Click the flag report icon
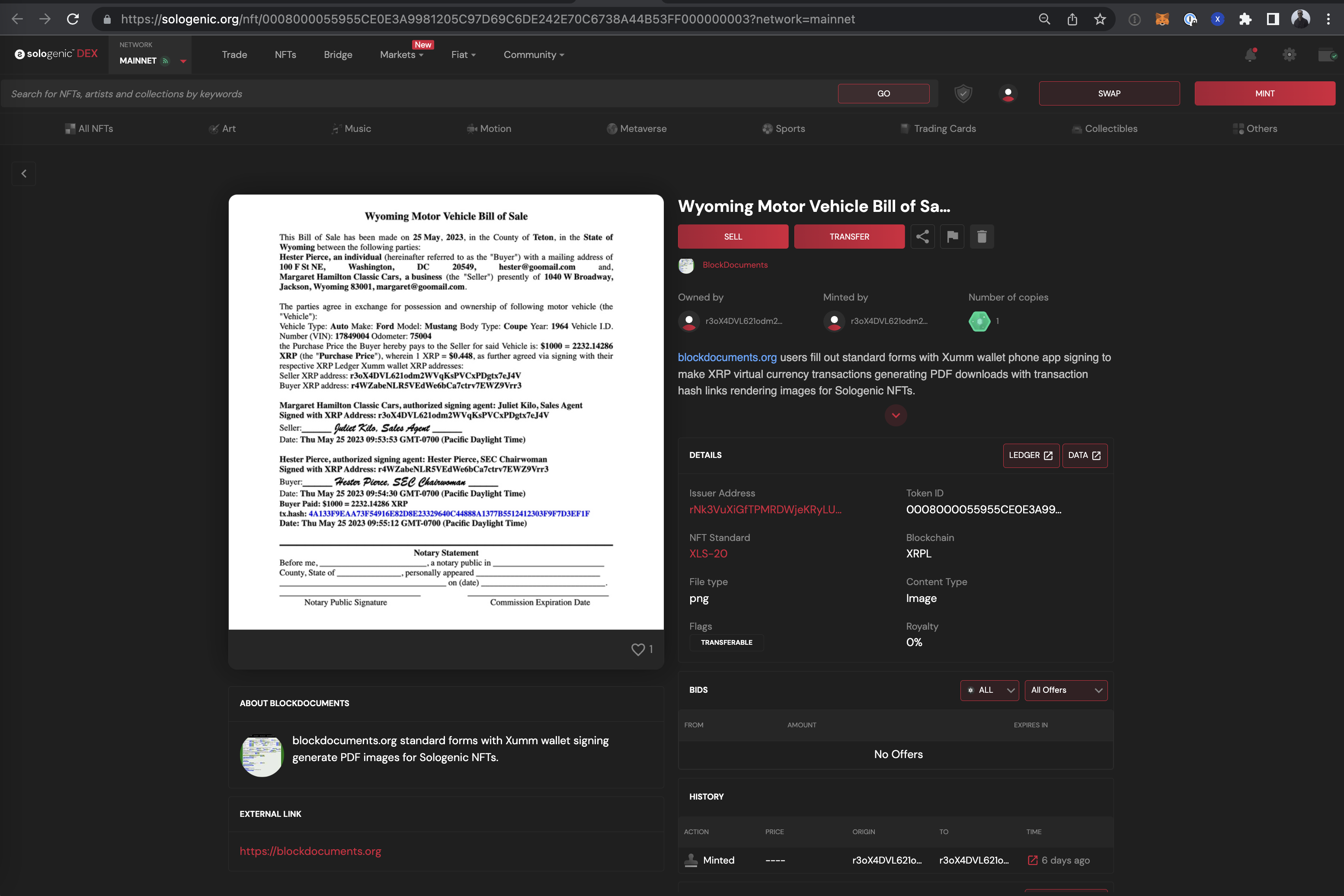This screenshot has height=896, width=1344. [x=952, y=237]
